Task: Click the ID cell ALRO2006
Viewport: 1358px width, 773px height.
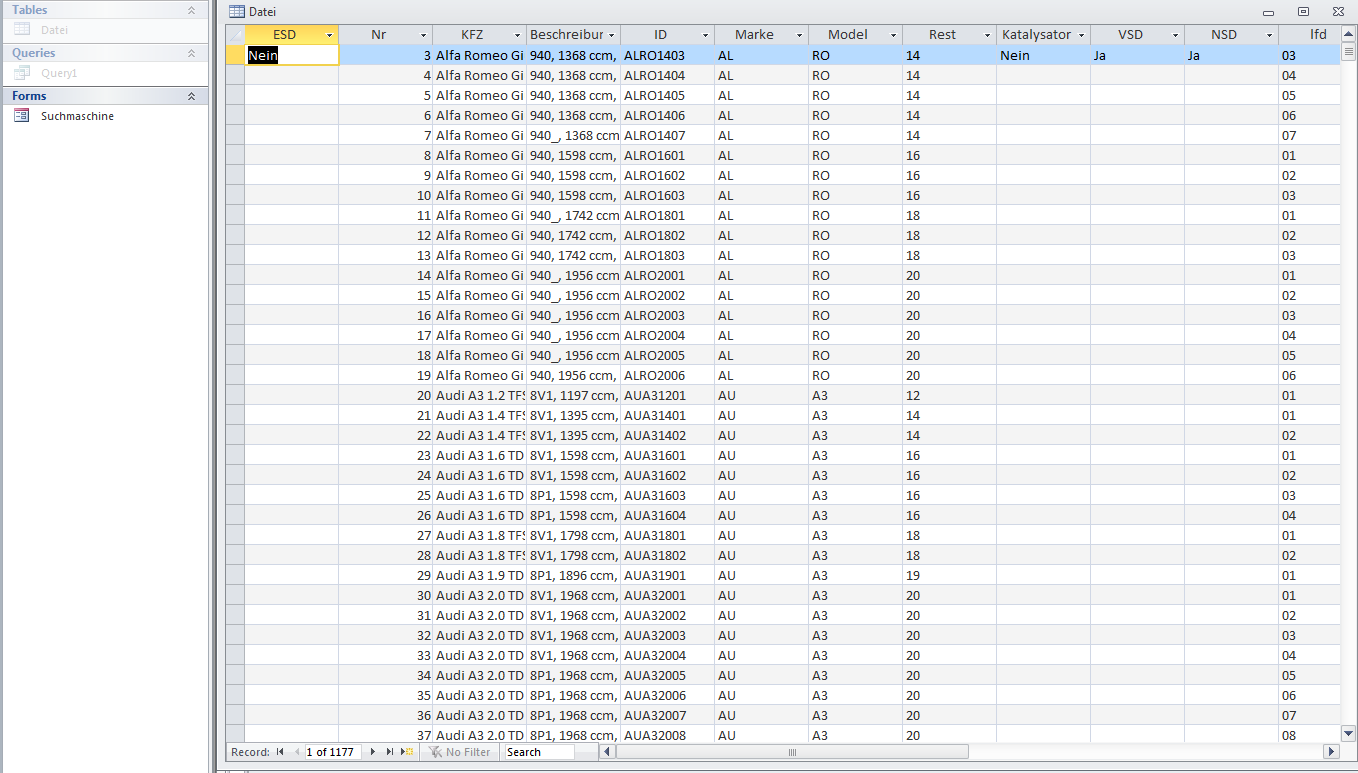Action: pos(667,376)
